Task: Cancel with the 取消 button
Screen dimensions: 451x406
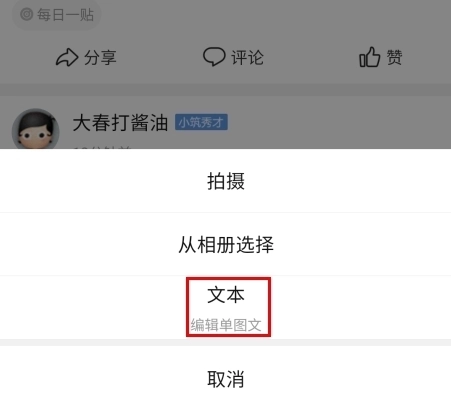Action: pos(225,379)
